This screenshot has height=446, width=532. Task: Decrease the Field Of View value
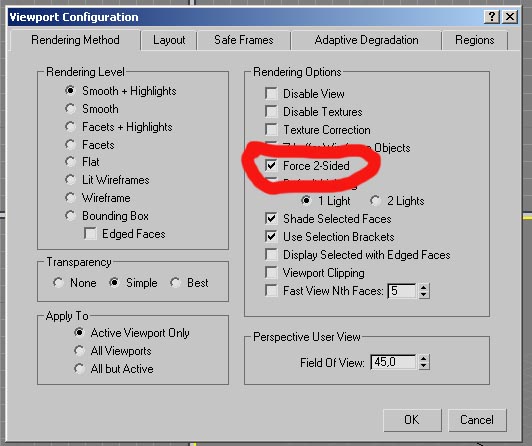click(423, 366)
